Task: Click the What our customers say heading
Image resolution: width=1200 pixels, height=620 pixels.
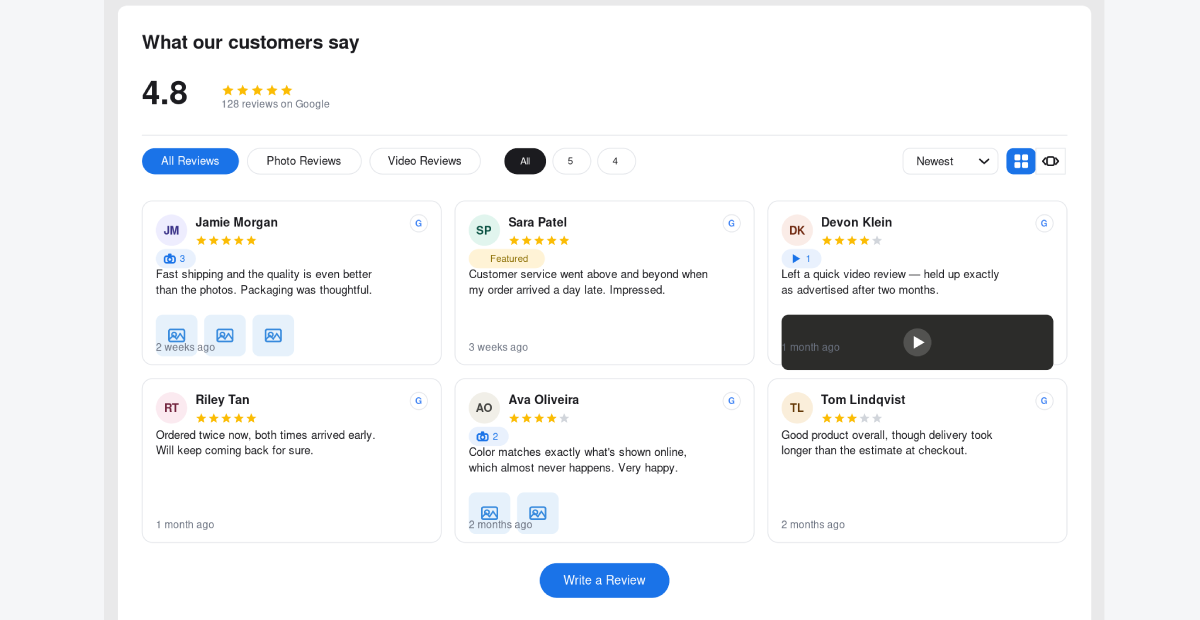Action: [x=250, y=42]
